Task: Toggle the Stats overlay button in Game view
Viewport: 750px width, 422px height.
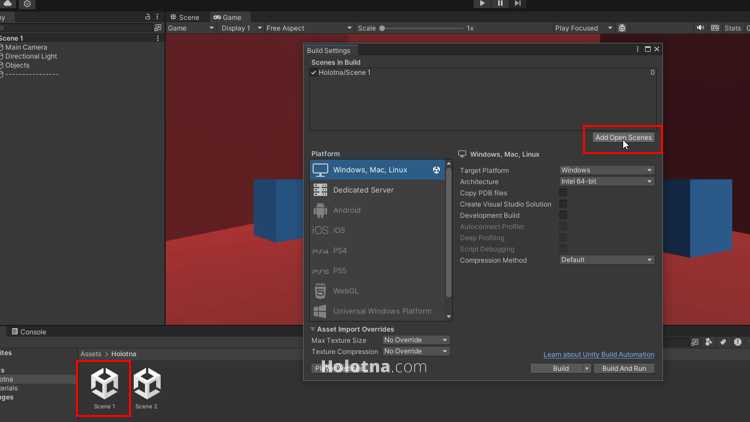Action: point(732,28)
